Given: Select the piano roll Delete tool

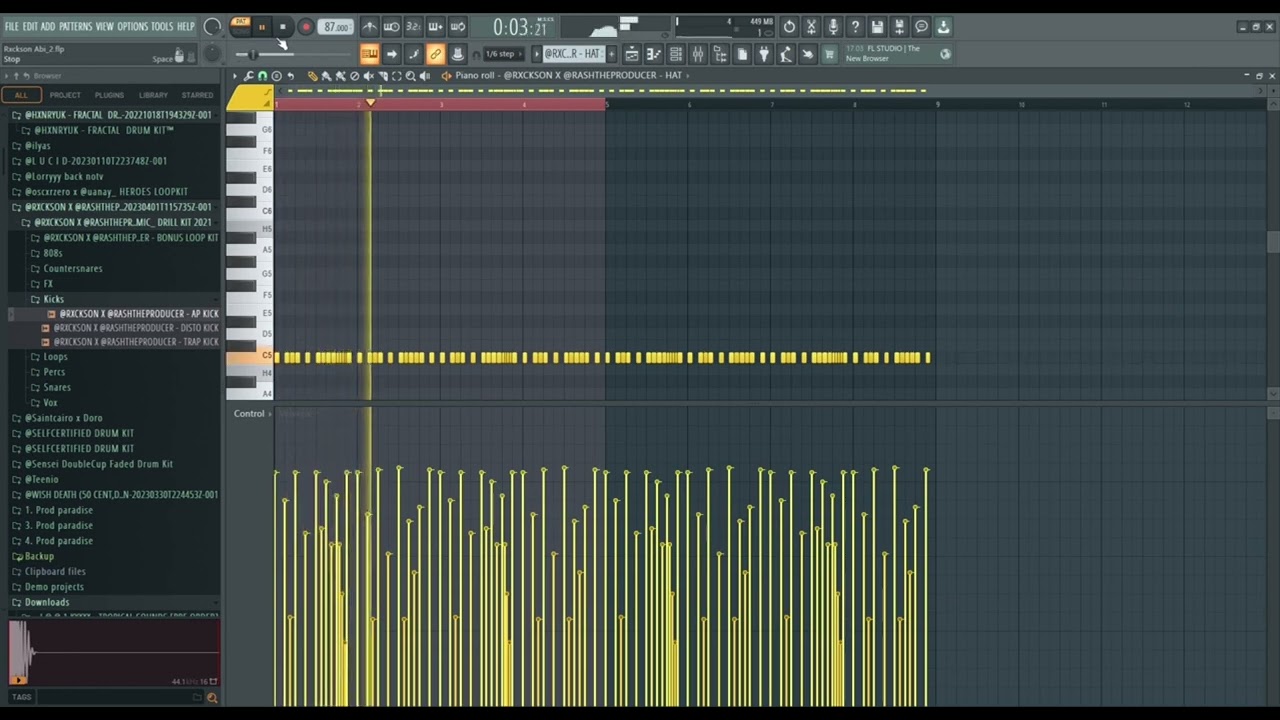Looking at the screenshot, I should [x=354, y=76].
